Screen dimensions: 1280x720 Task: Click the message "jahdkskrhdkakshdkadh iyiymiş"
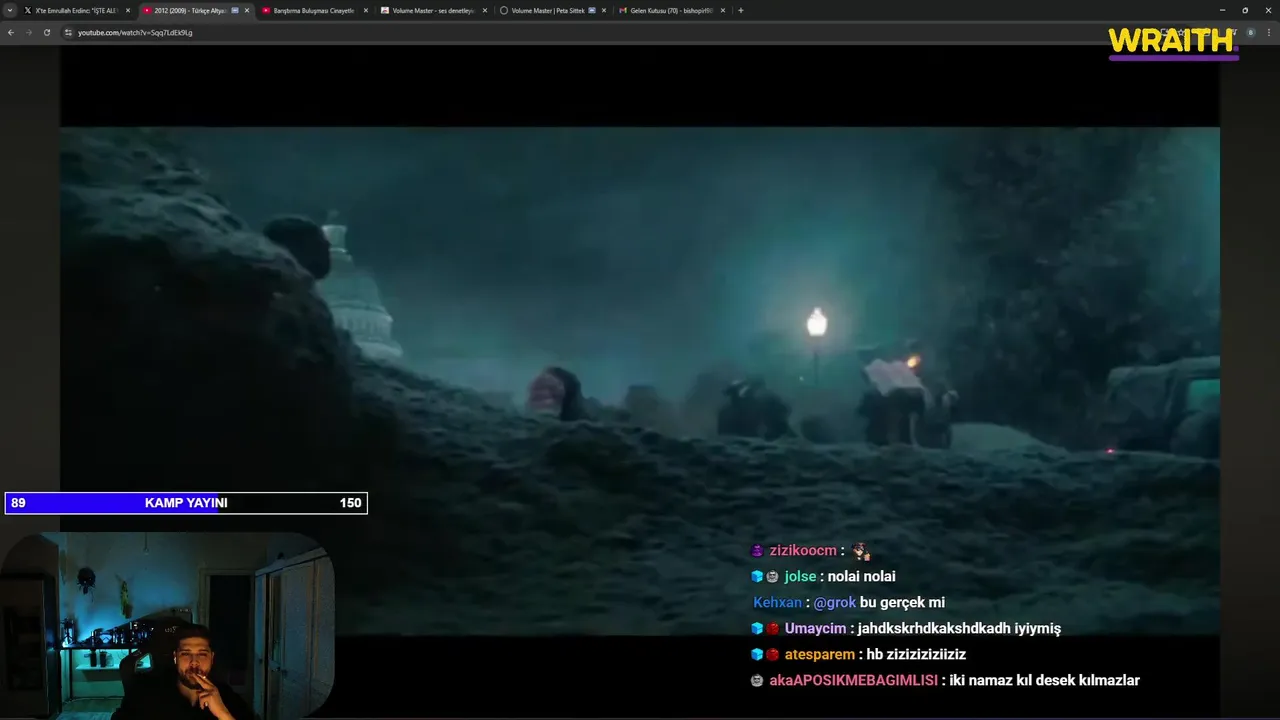(959, 628)
